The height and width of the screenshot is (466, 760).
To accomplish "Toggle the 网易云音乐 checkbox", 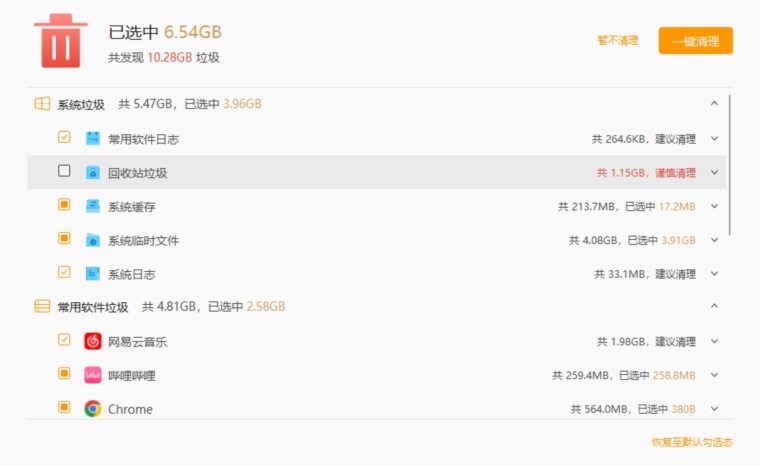I will tap(64, 339).
